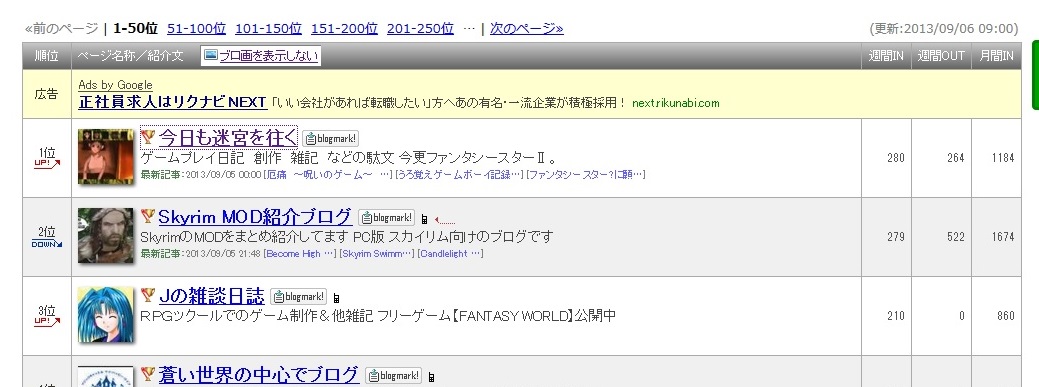Click trophy icon beside Skyrim MOD紹介ブログ
The width and height of the screenshot is (1039, 387).
[148, 216]
